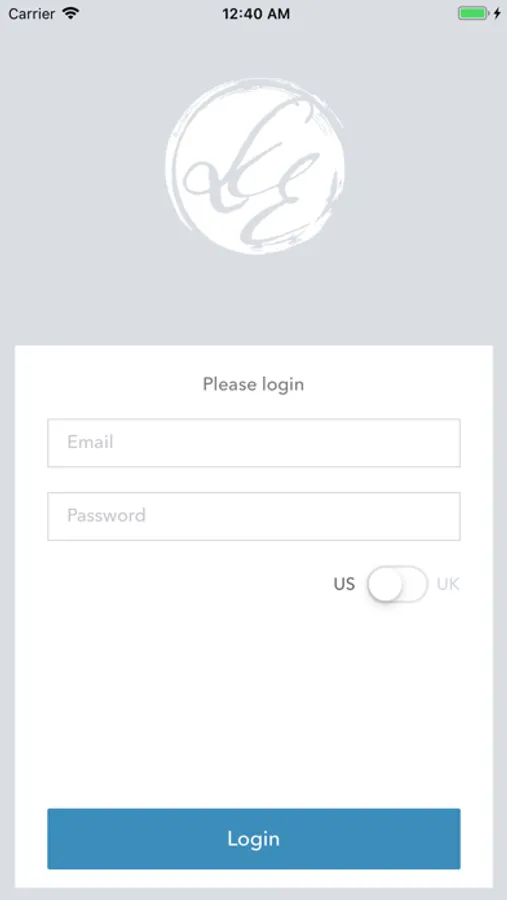Focus the Password input field
Image resolution: width=507 pixels, height=900 pixels.
point(254,516)
